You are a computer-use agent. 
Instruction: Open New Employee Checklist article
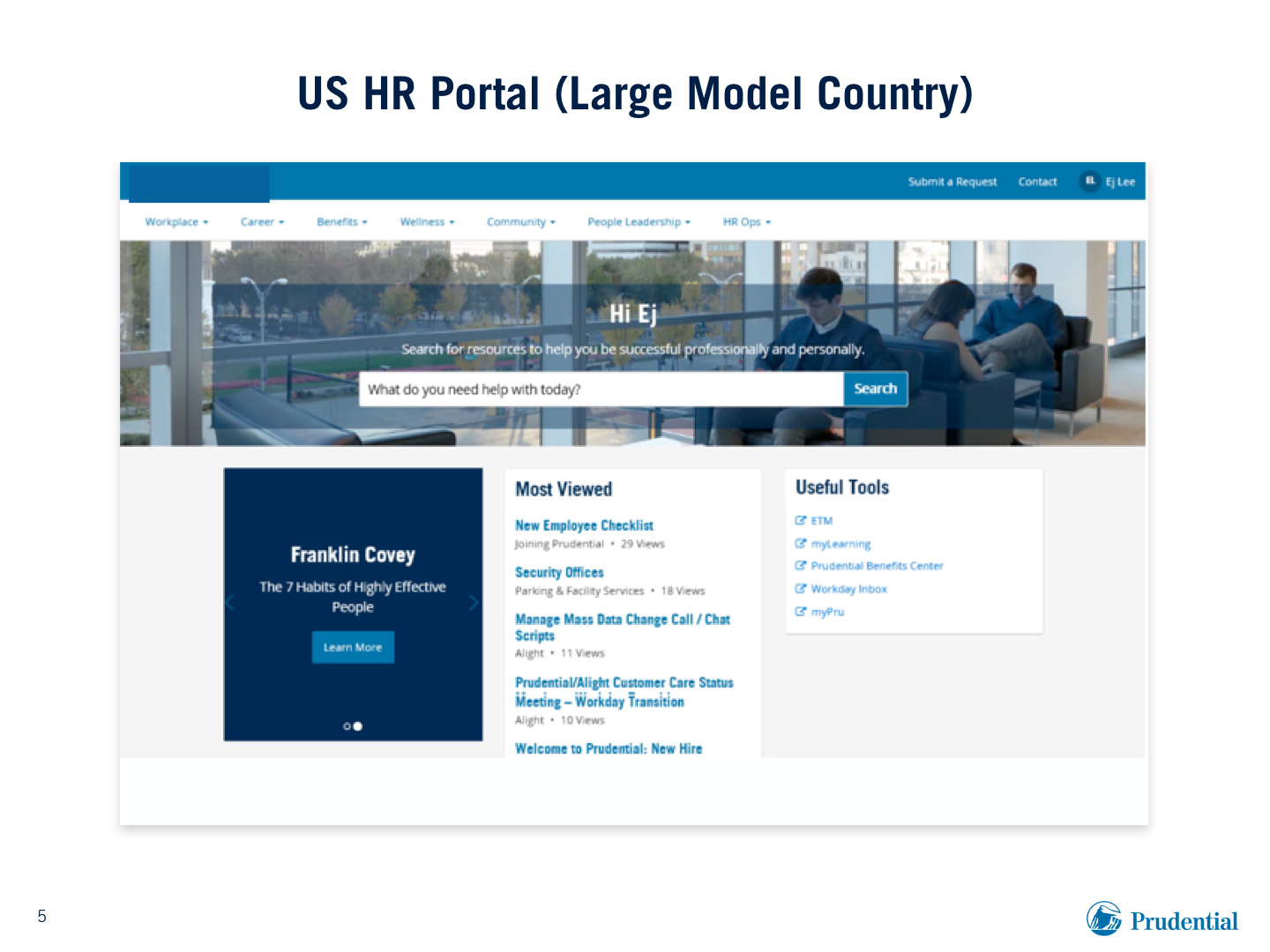(x=584, y=525)
